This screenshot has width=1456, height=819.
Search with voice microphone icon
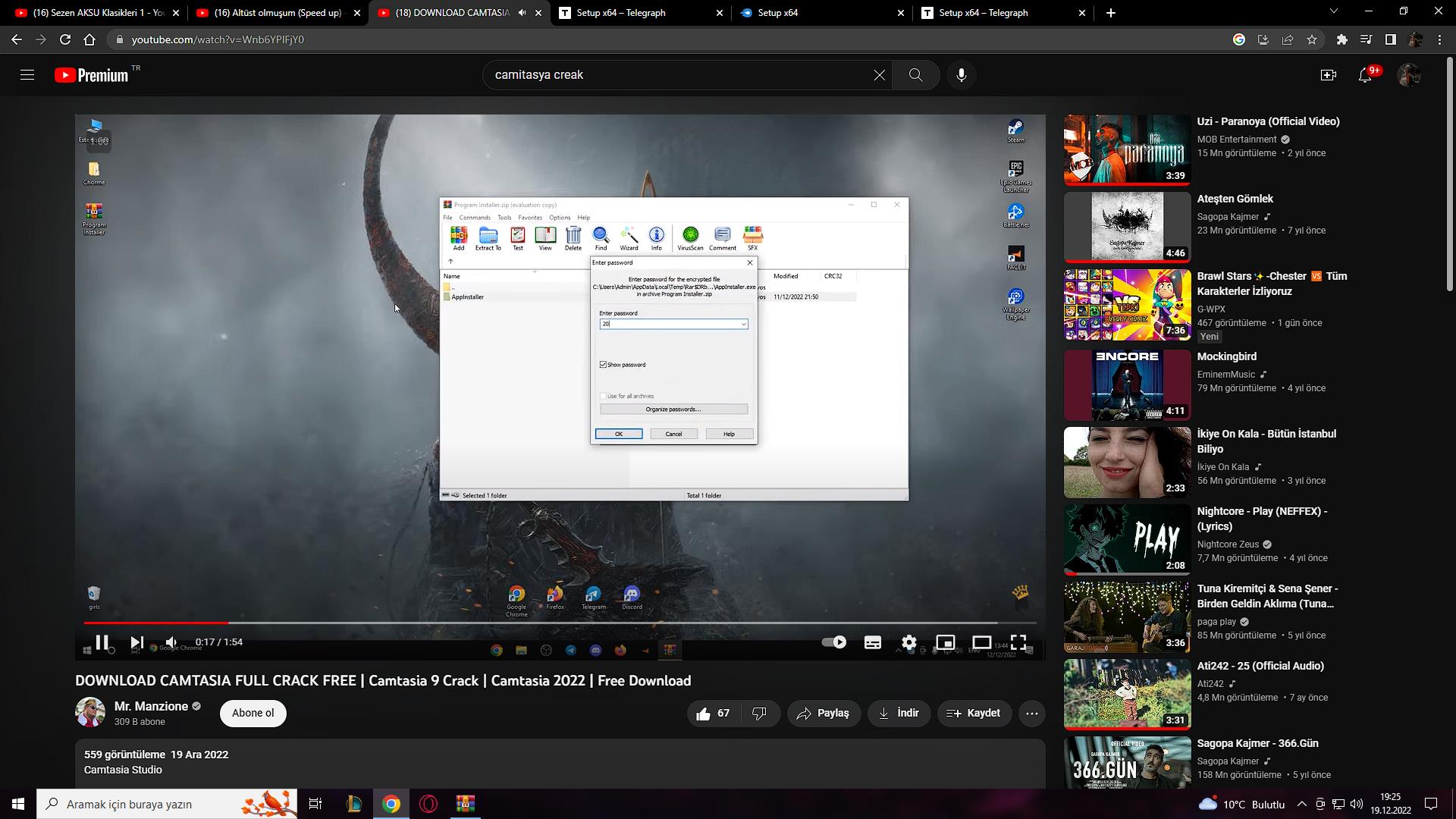tap(961, 75)
